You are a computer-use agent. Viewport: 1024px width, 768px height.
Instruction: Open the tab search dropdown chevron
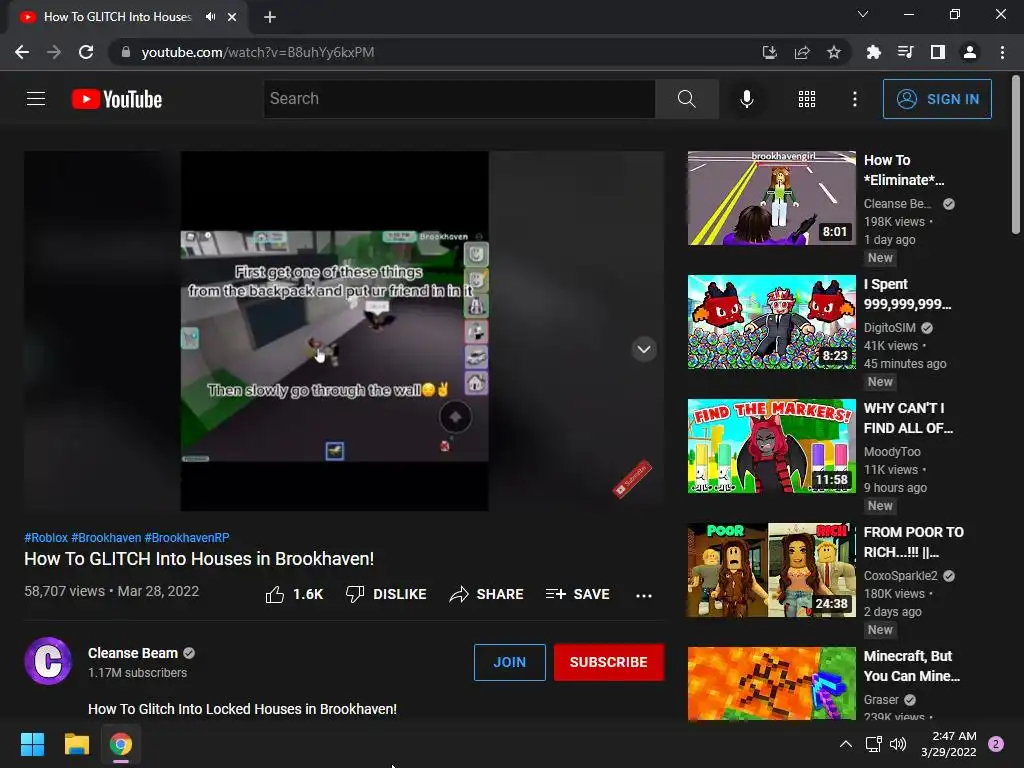tap(863, 14)
